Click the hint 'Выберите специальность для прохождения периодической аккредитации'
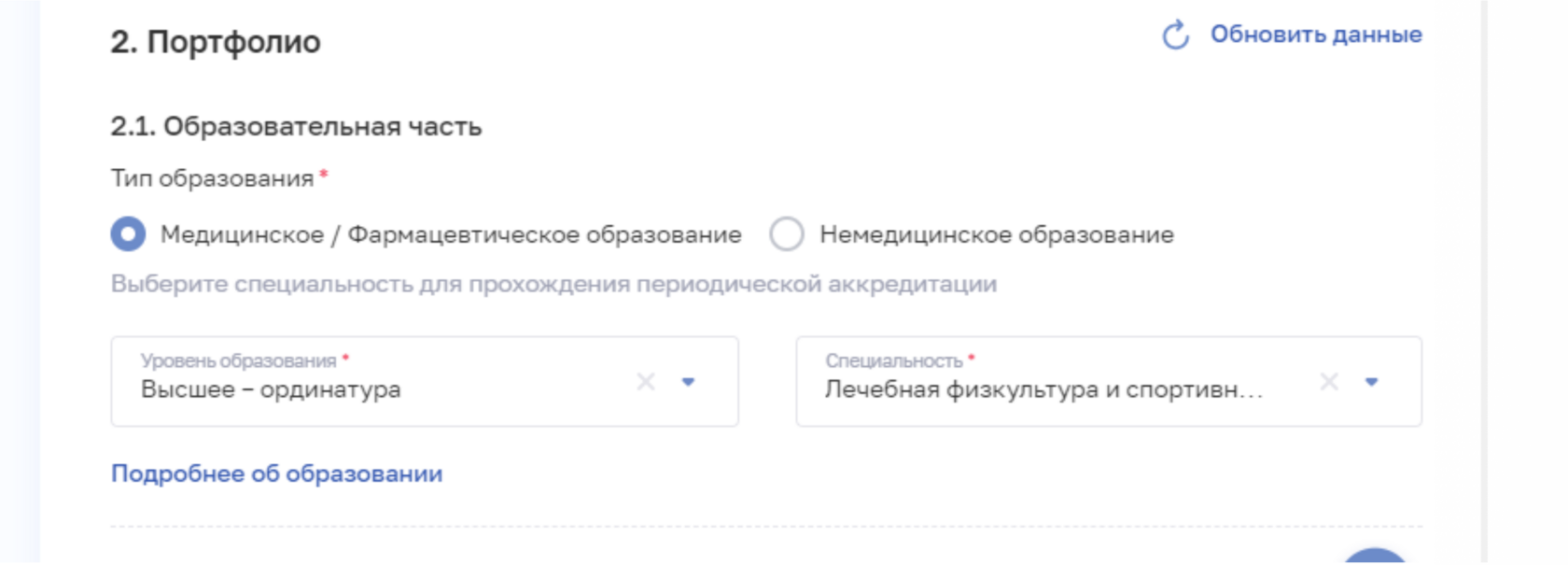Screen dimensions: 1568x565 (553, 284)
